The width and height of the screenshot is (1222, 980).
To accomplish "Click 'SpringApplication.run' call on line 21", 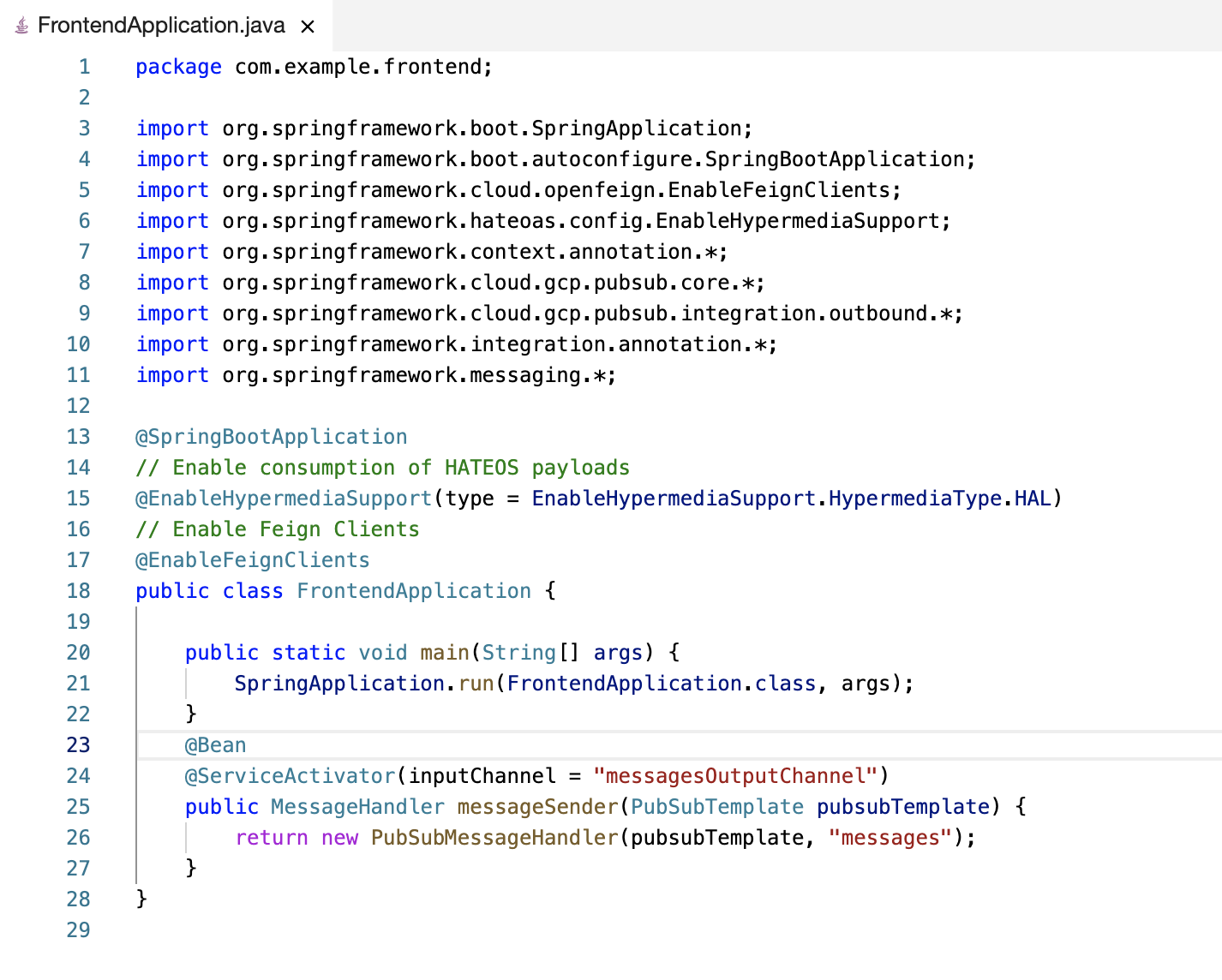I will point(364,684).
